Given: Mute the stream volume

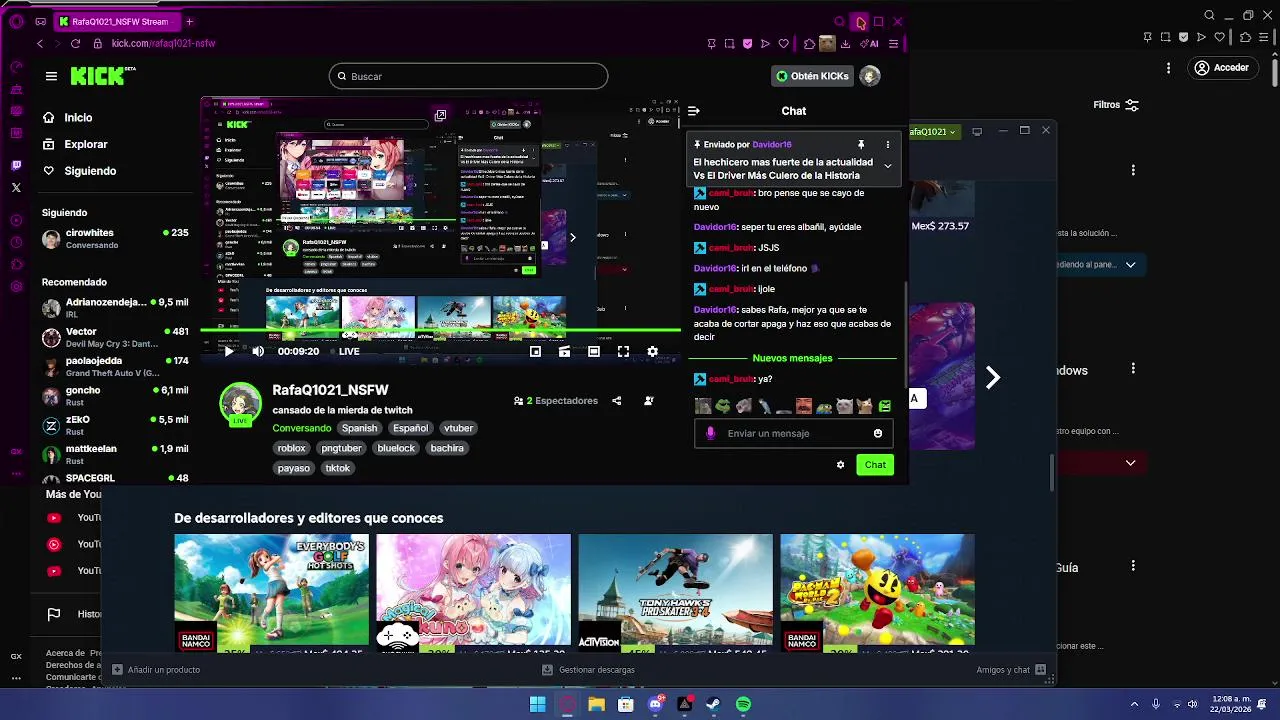Looking at the screenshot, I should coord(258,351).
